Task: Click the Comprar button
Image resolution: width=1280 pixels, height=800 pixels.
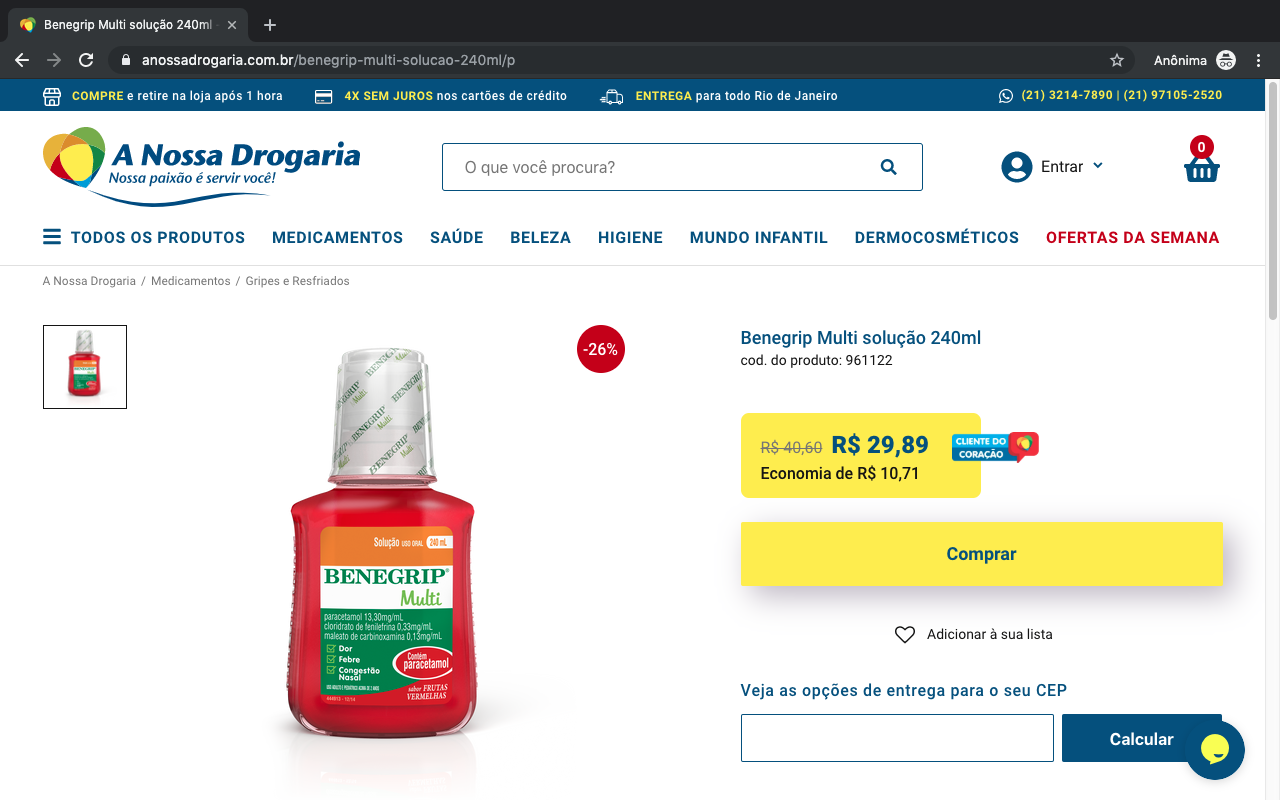Action: pyautogui.click(x=981, y=553)
